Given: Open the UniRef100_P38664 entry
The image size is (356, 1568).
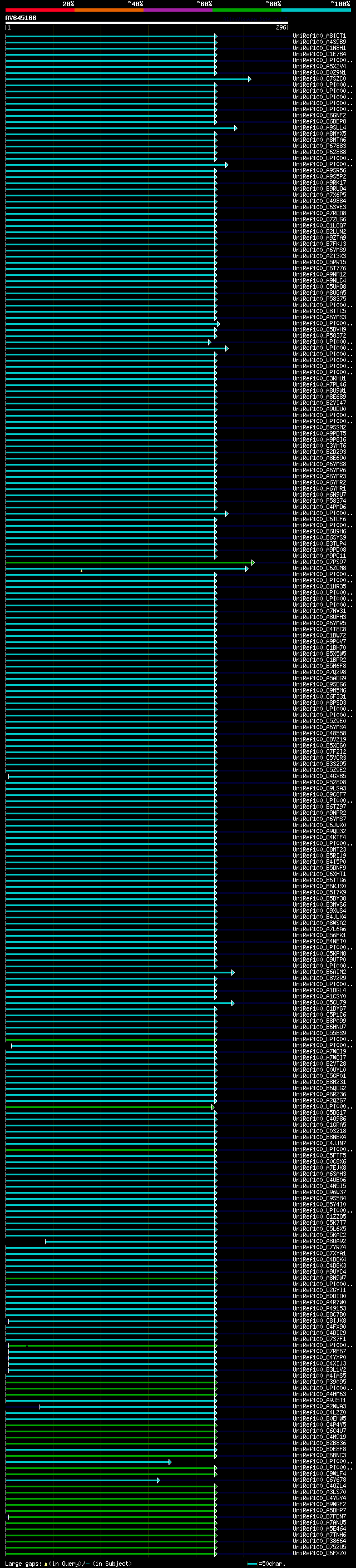Looking at the screenshot, I should pos(319,1541).
